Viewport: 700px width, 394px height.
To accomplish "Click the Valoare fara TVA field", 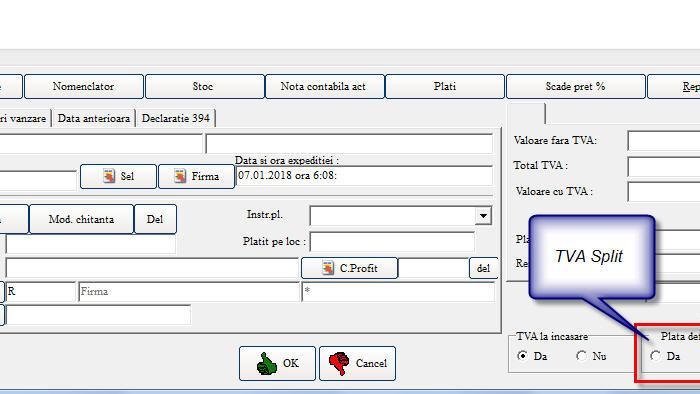I will [664, 141].
